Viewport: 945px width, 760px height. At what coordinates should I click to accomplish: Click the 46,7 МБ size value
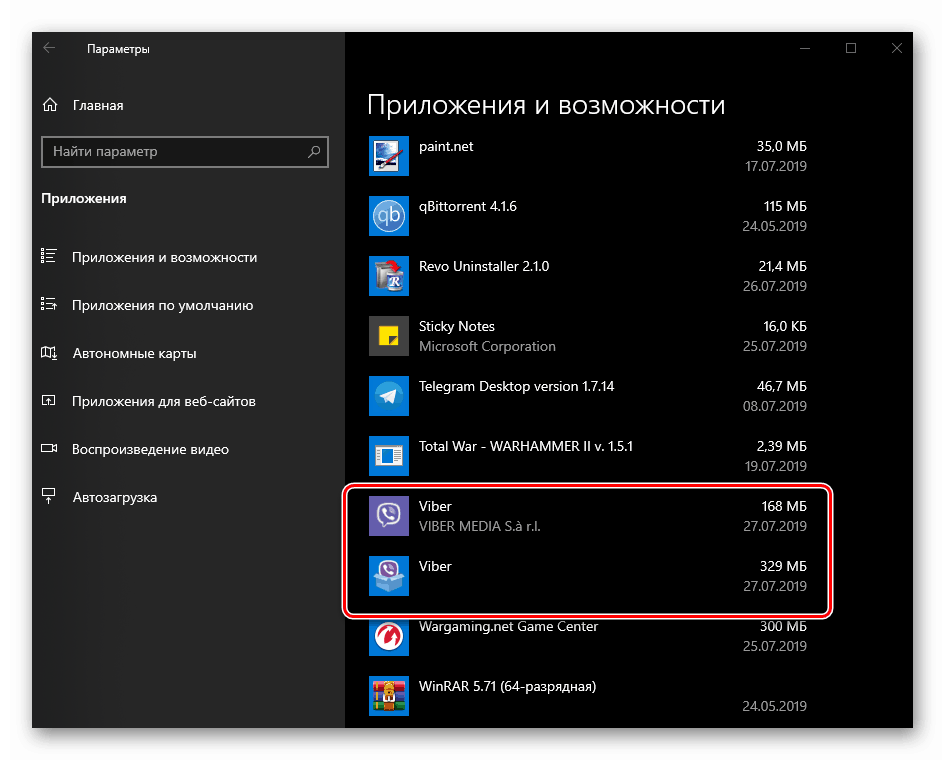(x=782, y=386)
